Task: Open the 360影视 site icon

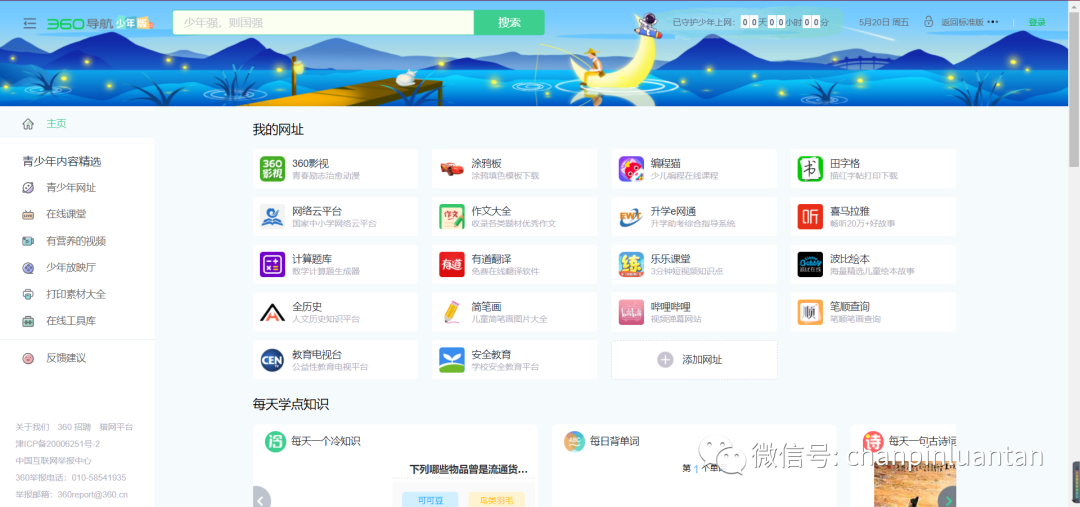Action: (272, 169)
